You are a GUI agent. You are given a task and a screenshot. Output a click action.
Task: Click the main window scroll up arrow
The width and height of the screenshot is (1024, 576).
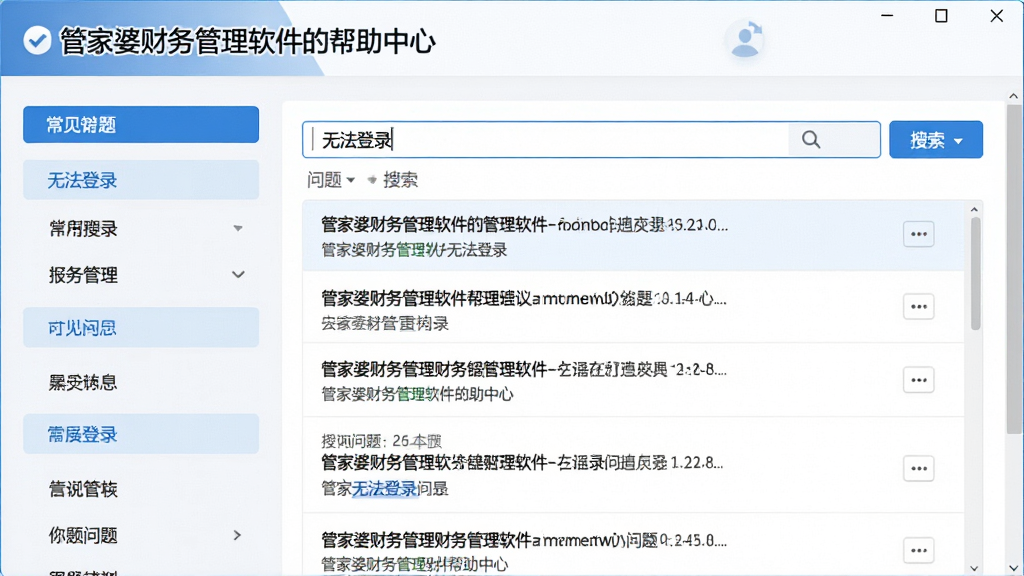(x=1014, y=97)
